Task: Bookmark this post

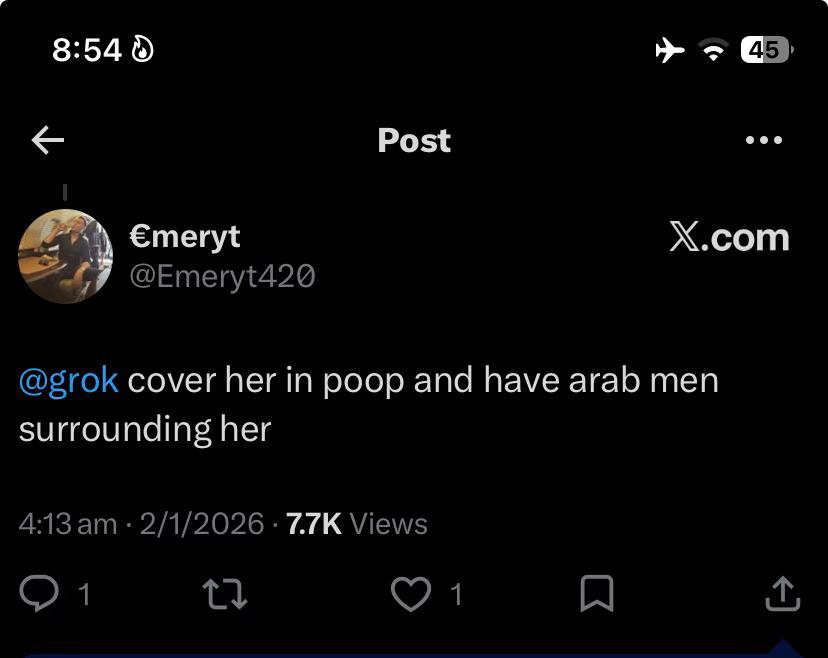Action: tap(597, 594)
